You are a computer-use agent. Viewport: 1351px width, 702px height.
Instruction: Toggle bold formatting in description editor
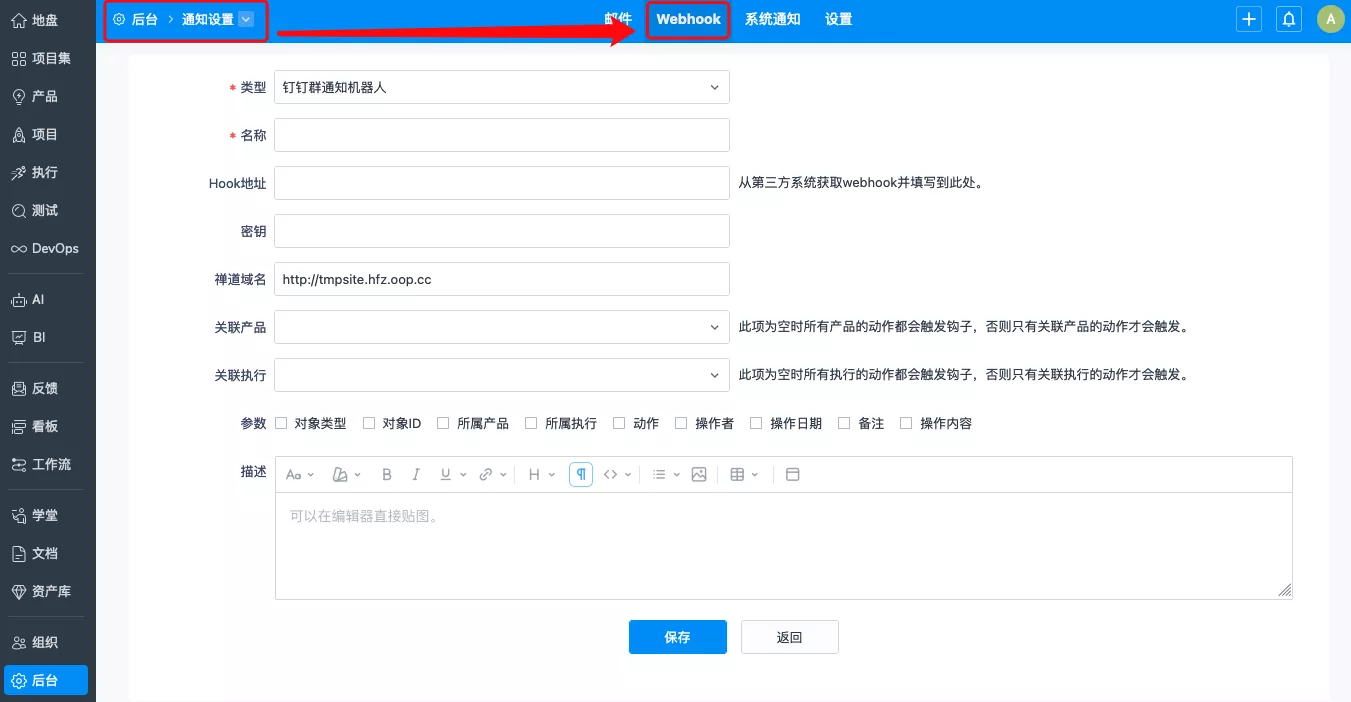coord(387,475)
